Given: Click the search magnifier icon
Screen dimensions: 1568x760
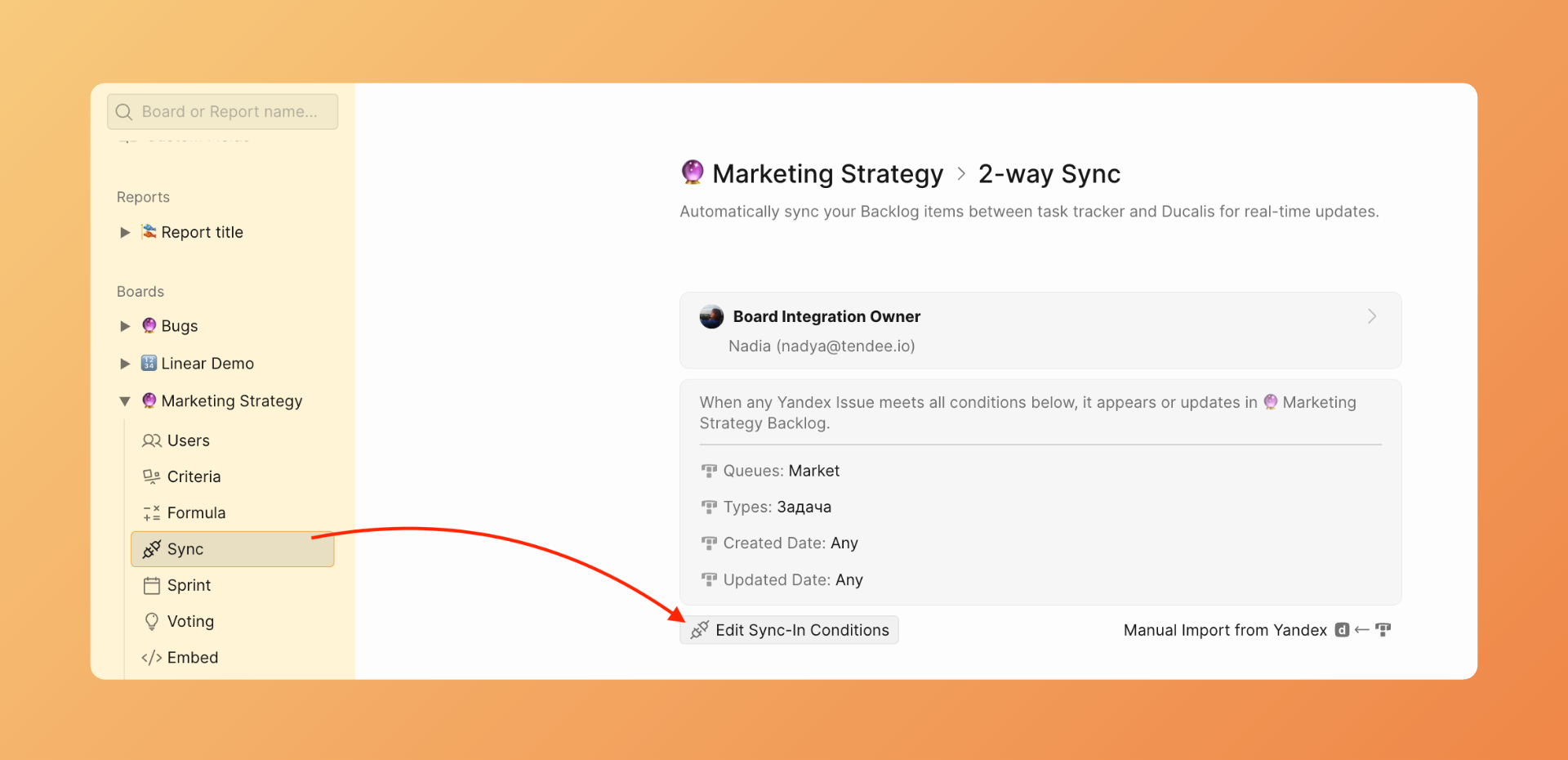Looking at the screenshot, I should [124, 112].
